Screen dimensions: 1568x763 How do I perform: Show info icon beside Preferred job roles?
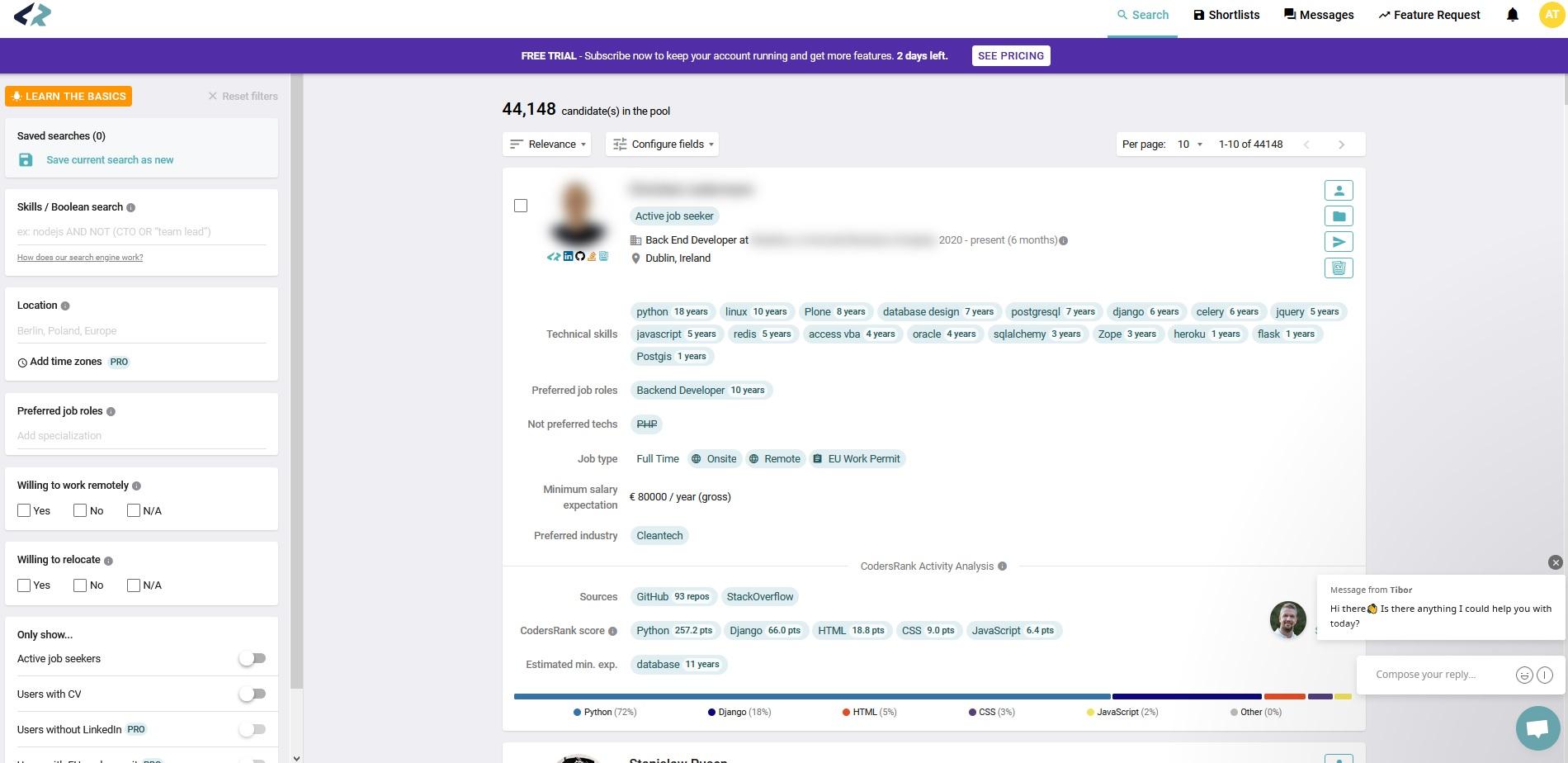111,411
